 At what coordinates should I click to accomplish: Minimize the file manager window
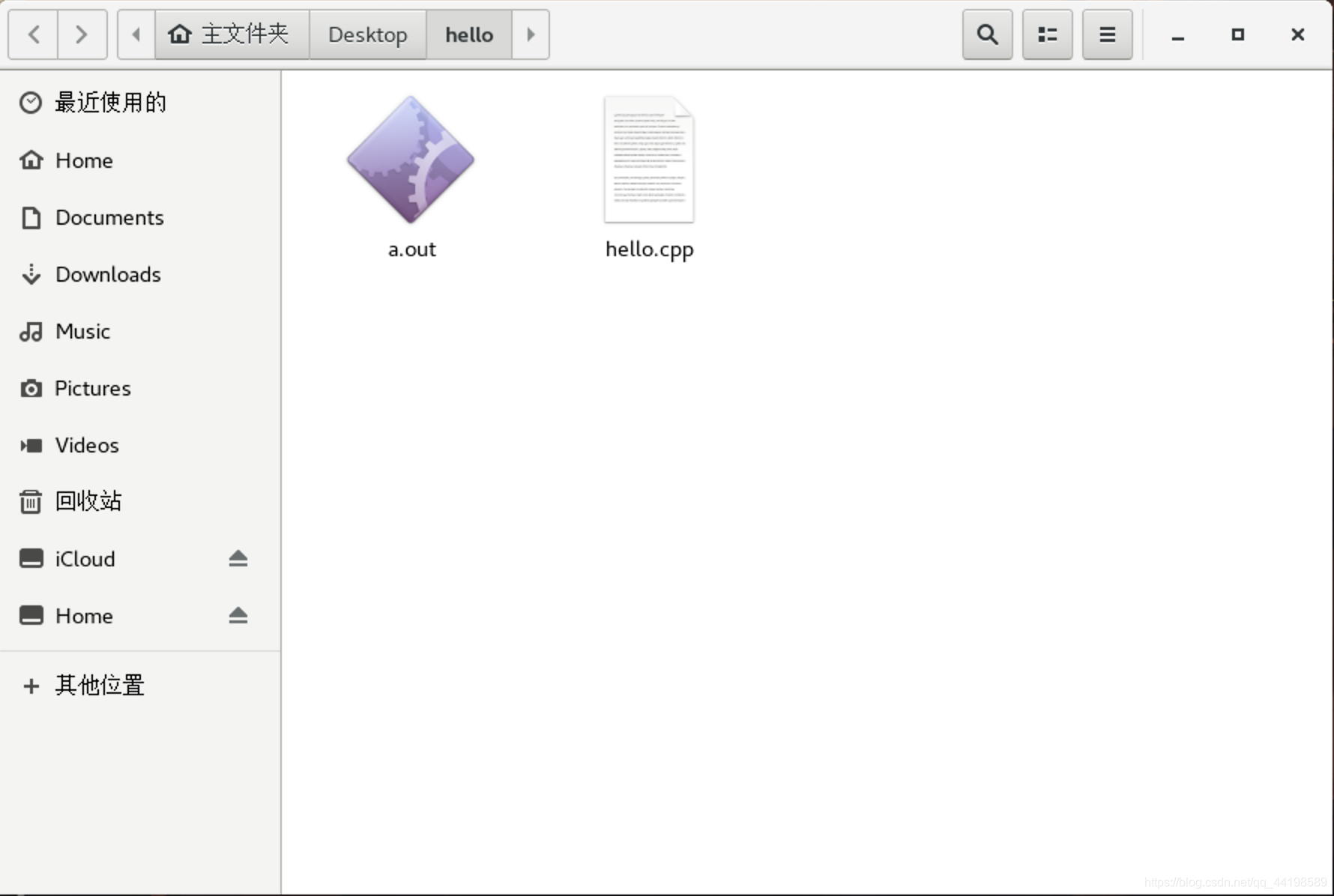click(x=1178, y=34)
